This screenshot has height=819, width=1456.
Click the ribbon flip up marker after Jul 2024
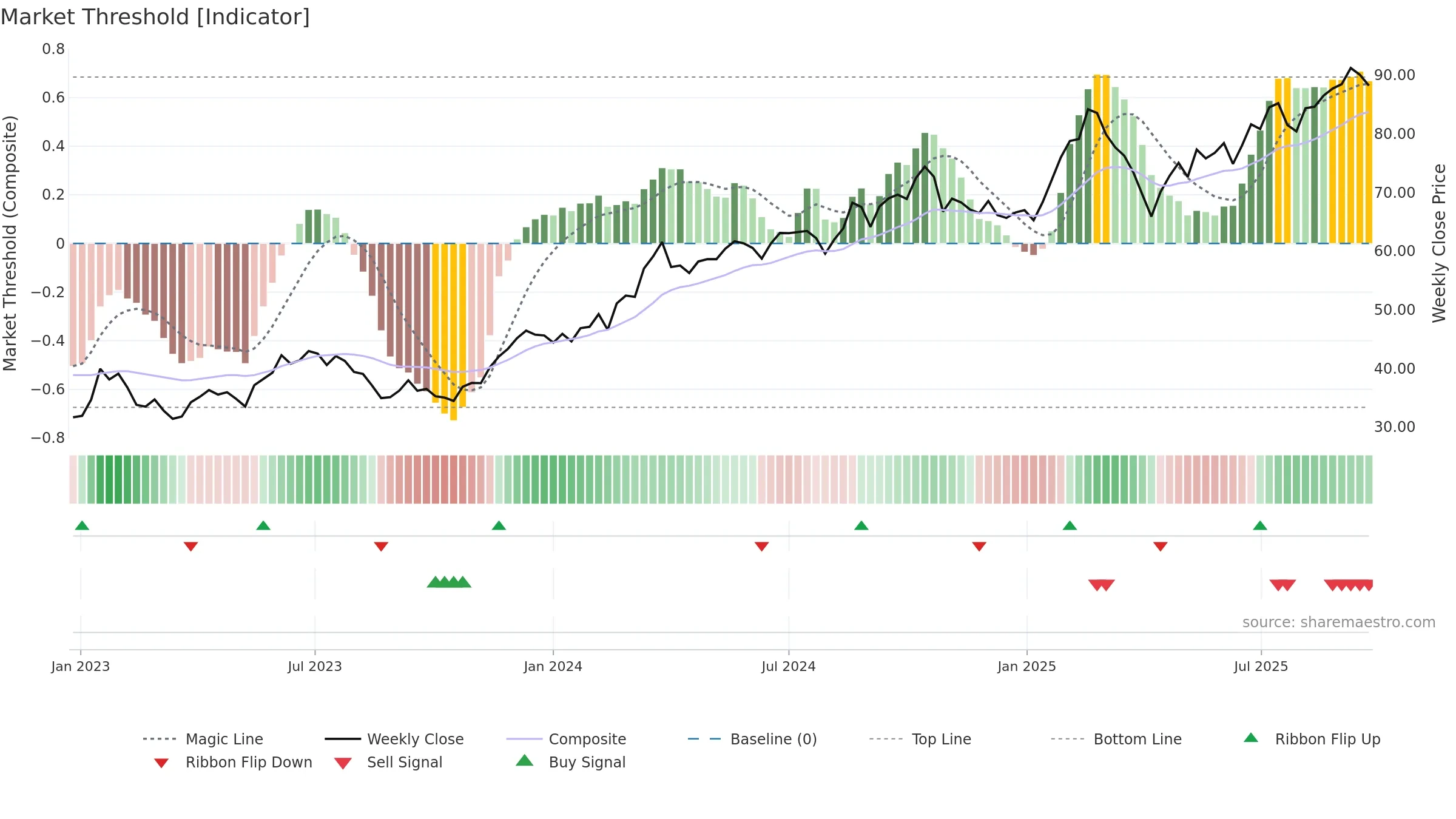pos(861,525)
